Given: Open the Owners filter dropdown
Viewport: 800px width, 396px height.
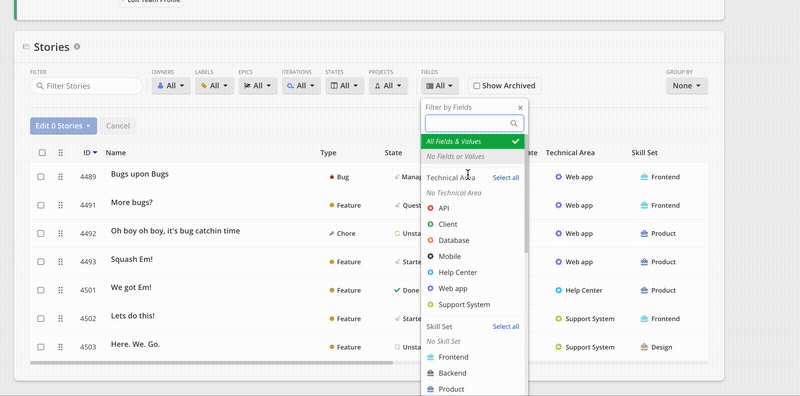Looking at the screenshot, I should pyautogui.click(x=171, y=86).
